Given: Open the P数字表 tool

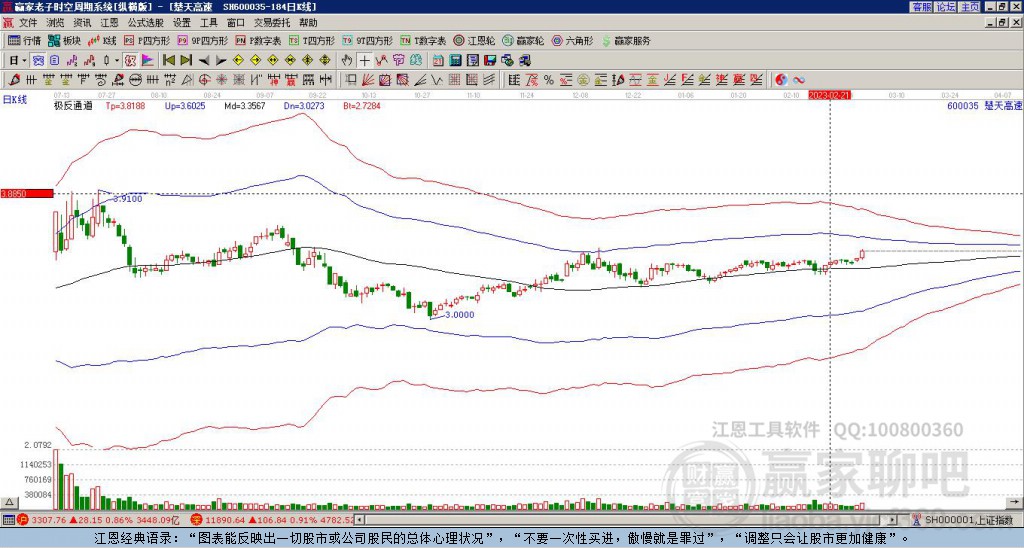Looking at the screenshot, I should point(259,40).
